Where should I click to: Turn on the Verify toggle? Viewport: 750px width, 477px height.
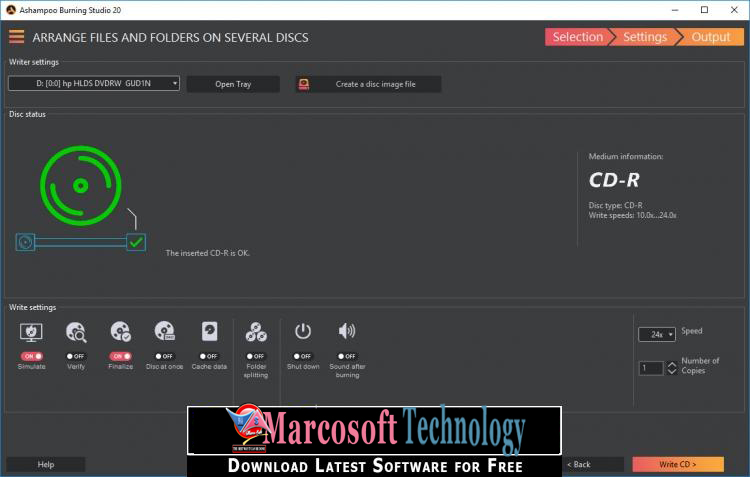click(76, 356)
